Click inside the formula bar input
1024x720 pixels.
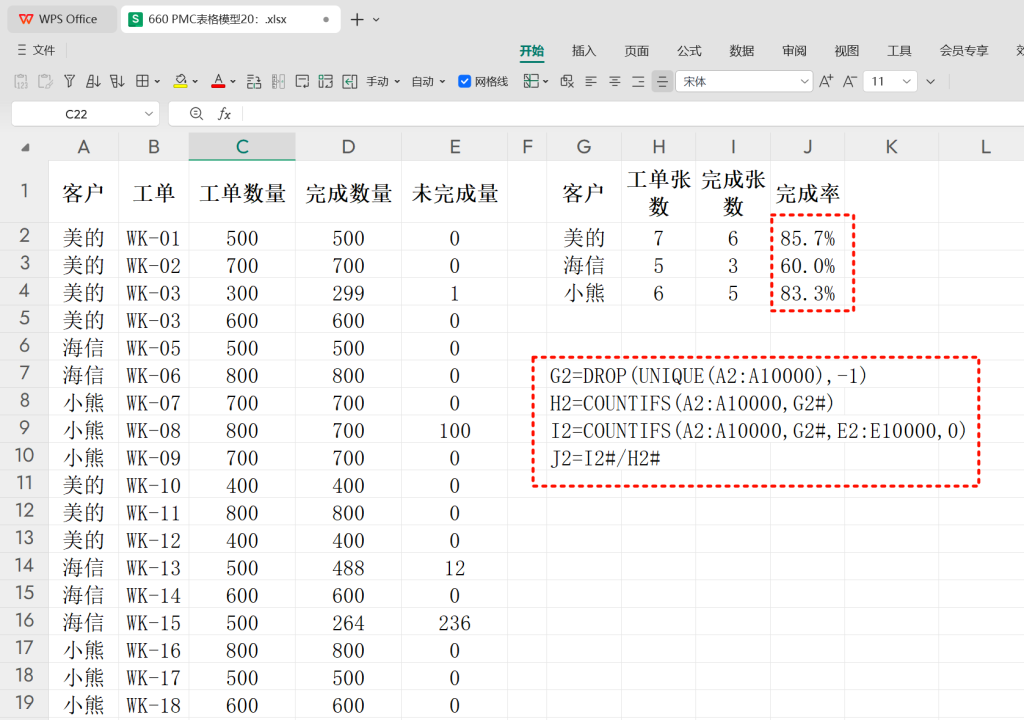coord(632,114)
